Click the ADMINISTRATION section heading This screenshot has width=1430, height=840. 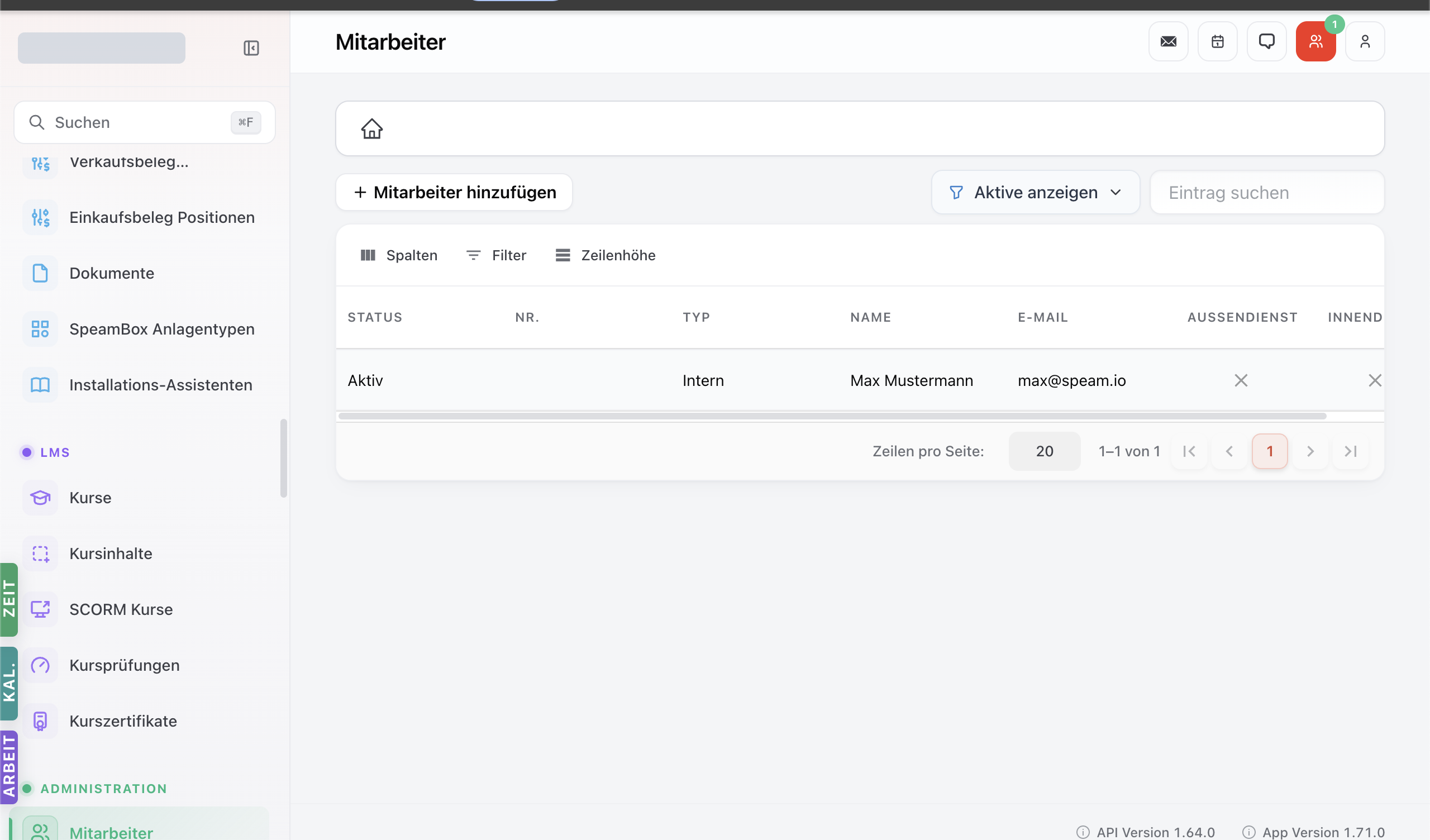click(x=103, y=789)
